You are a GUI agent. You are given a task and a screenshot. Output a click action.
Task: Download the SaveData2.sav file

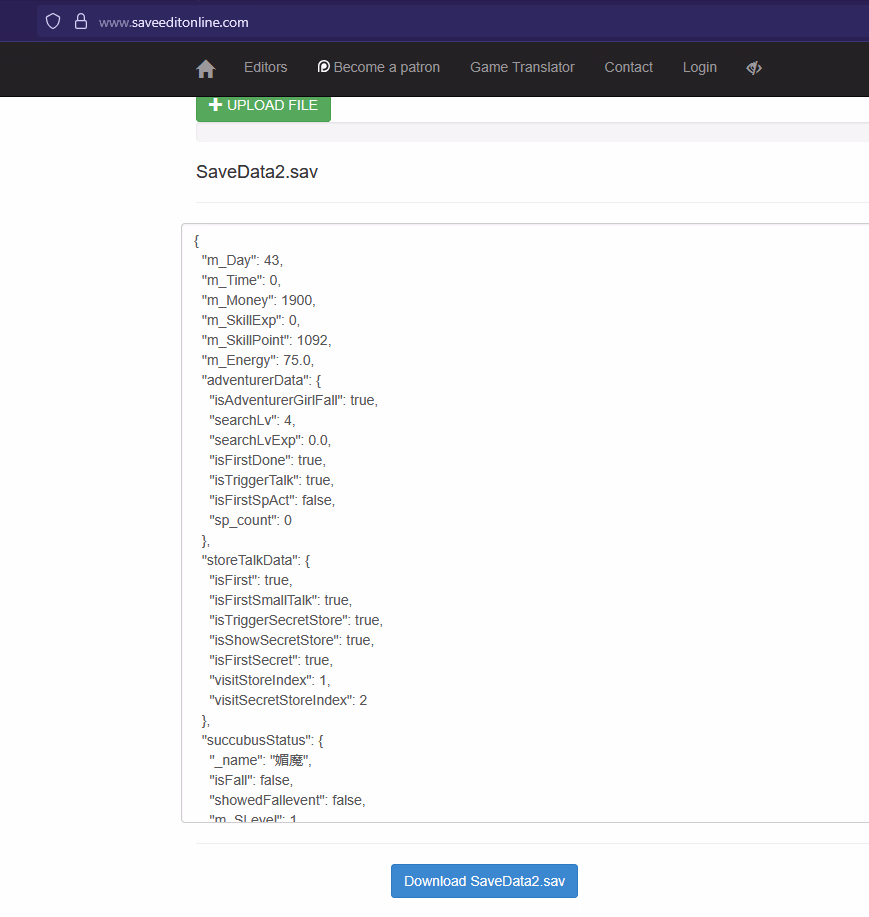pyautogui.click(x=484, y=881)
